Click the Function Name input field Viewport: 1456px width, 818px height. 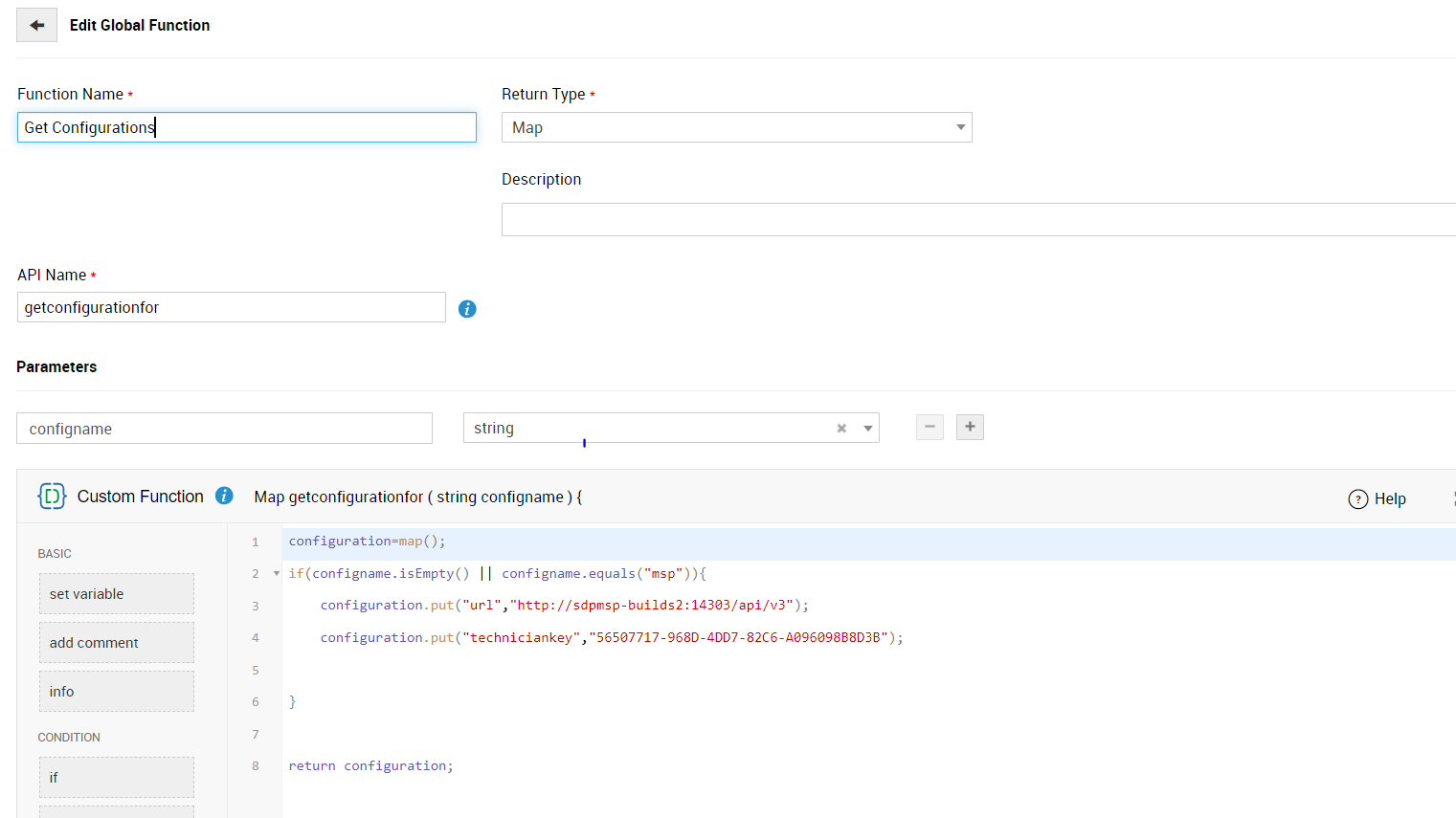tap(246, 127)
